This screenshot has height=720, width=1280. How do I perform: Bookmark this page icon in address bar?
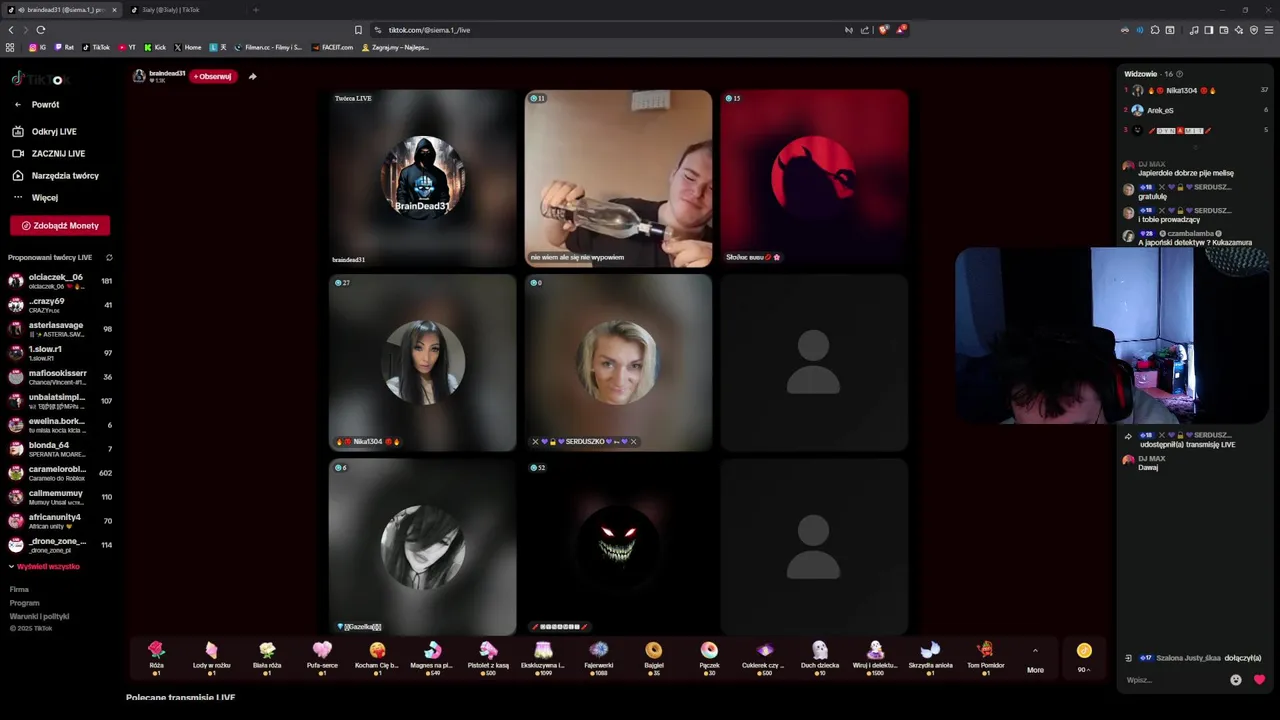pos(358,30)
